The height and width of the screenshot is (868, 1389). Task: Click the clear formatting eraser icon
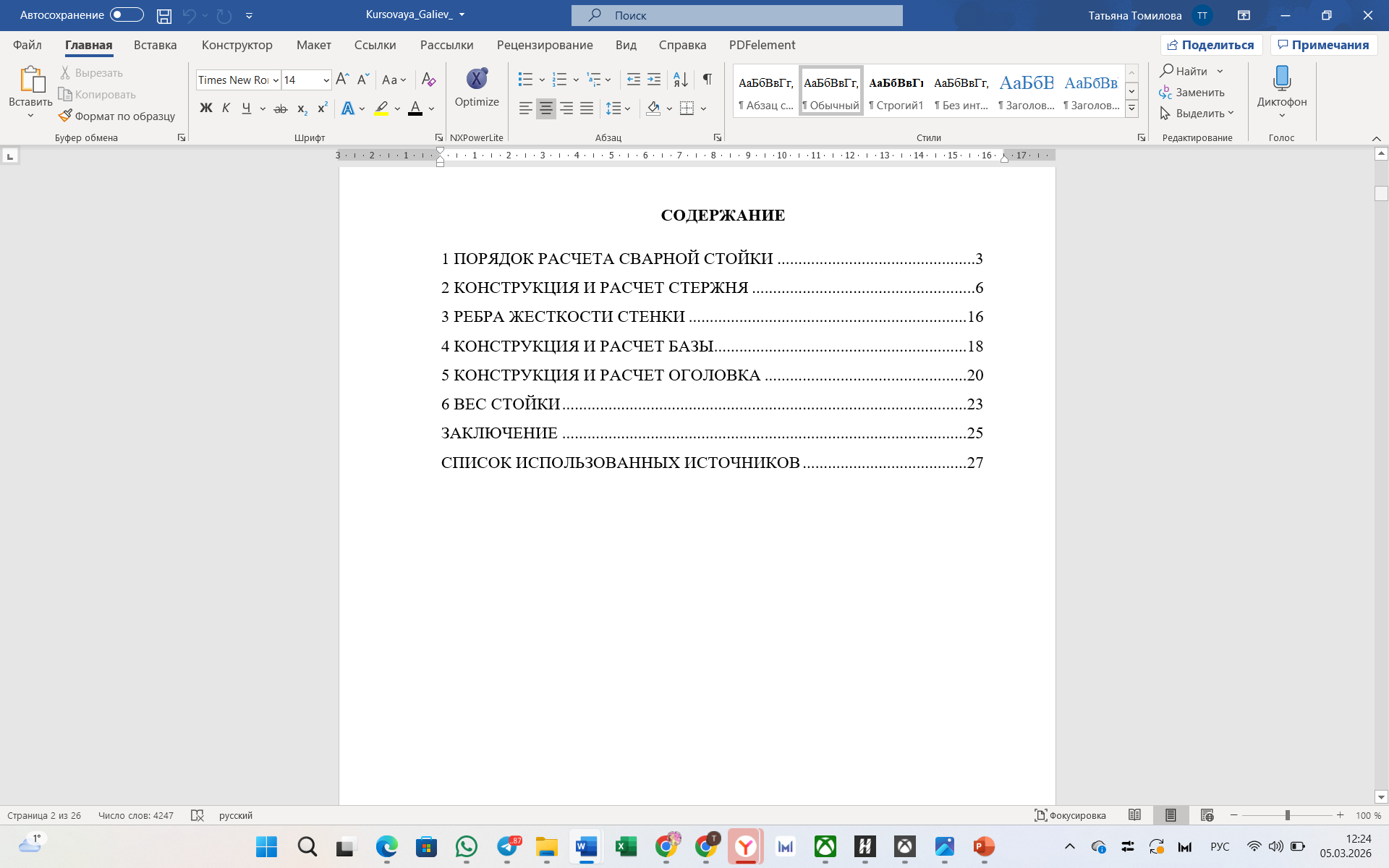(428, 79)
